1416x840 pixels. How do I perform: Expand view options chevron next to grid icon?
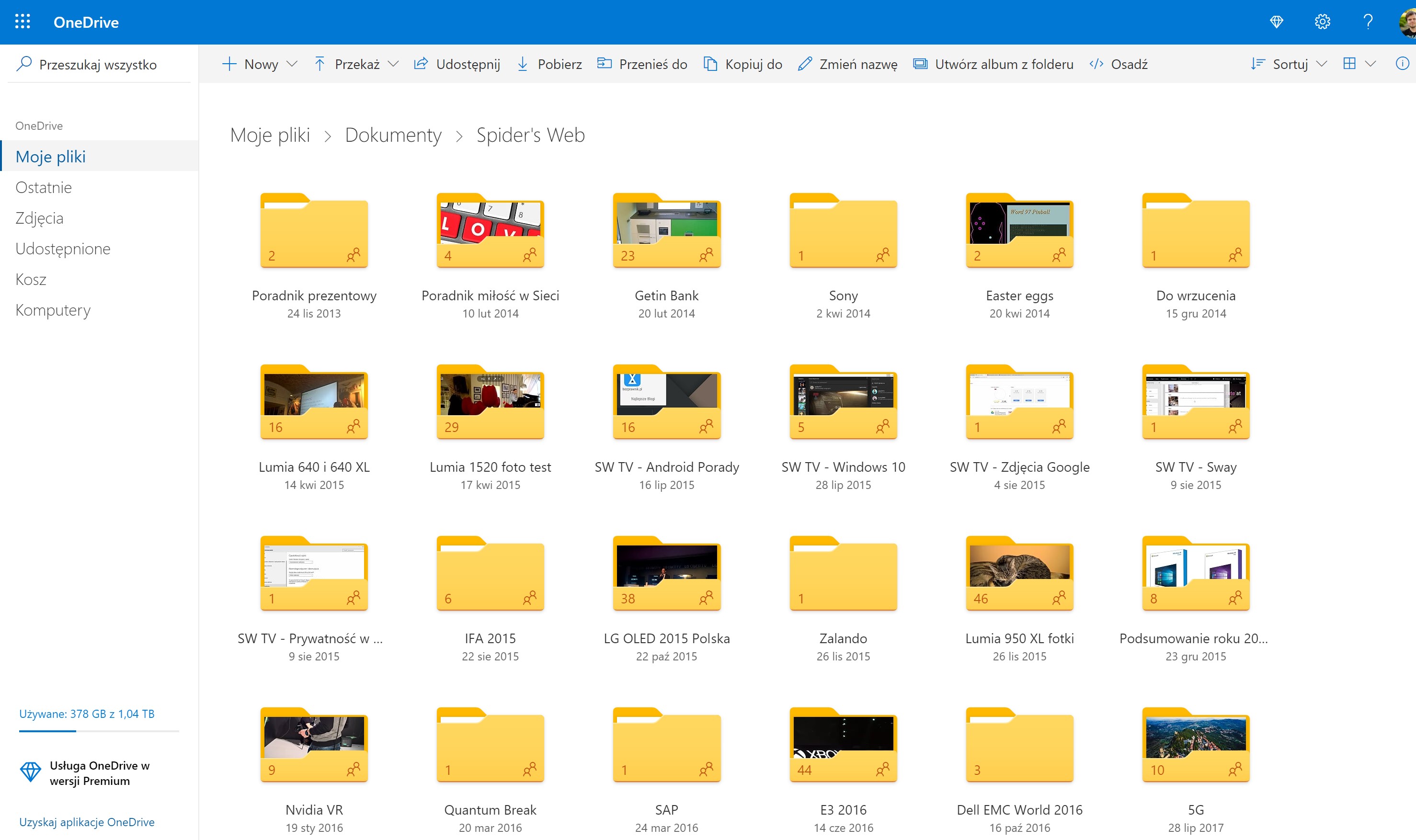[1370, 64]
